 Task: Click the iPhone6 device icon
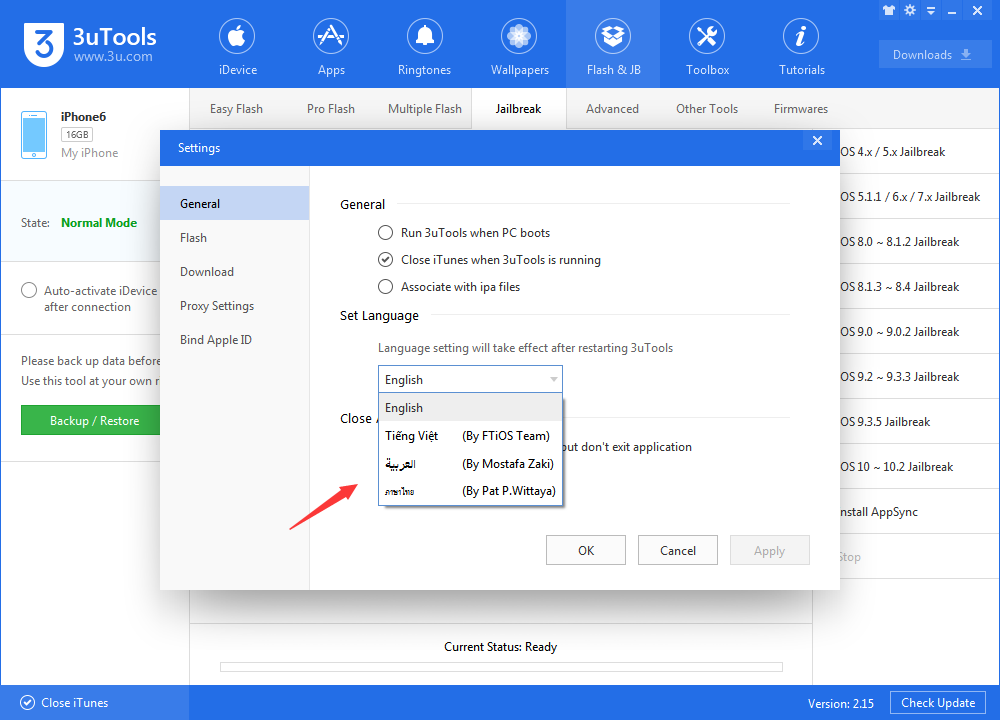tap(34, 135)
